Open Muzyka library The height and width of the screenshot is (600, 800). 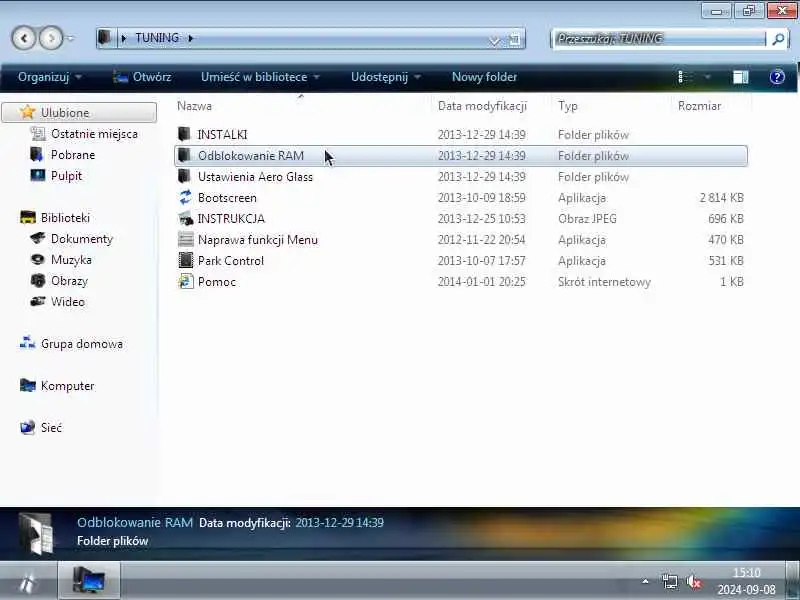(71, 260)
